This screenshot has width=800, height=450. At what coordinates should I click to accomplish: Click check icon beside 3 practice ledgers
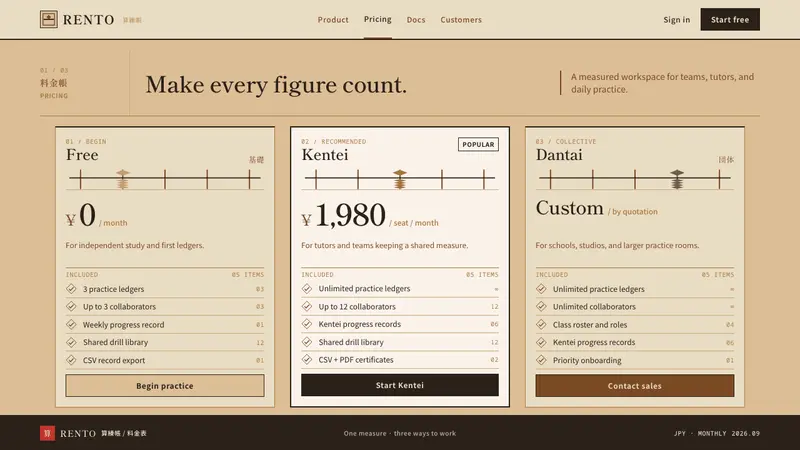[71, 289]
